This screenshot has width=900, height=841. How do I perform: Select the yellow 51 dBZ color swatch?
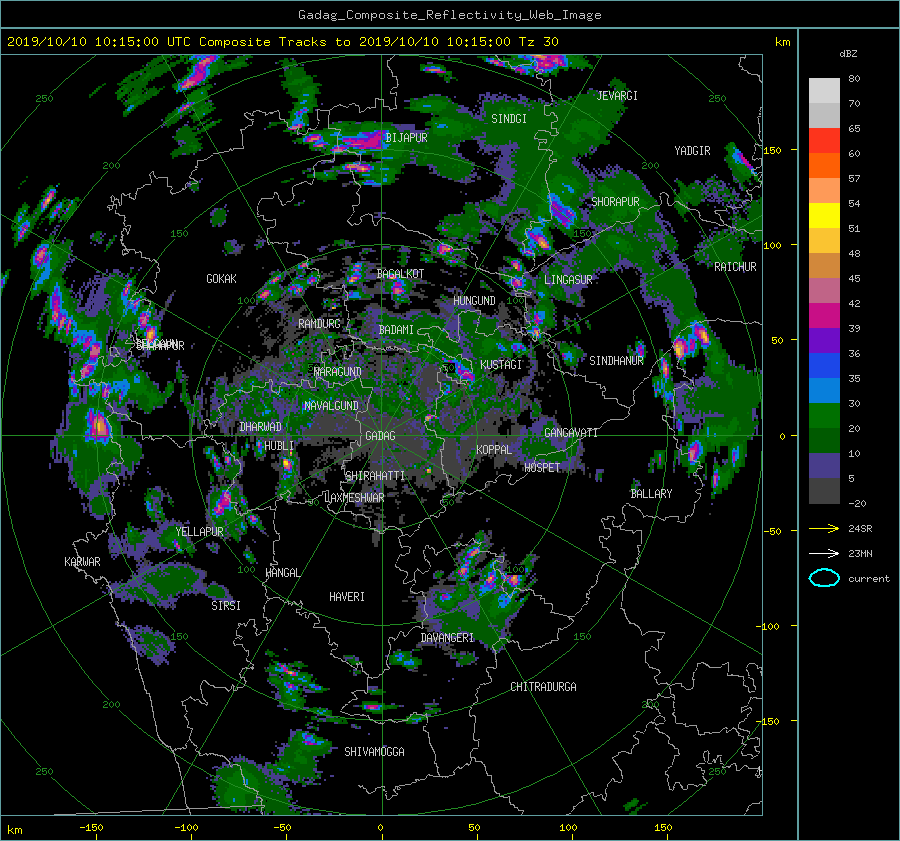coord(824,216)
